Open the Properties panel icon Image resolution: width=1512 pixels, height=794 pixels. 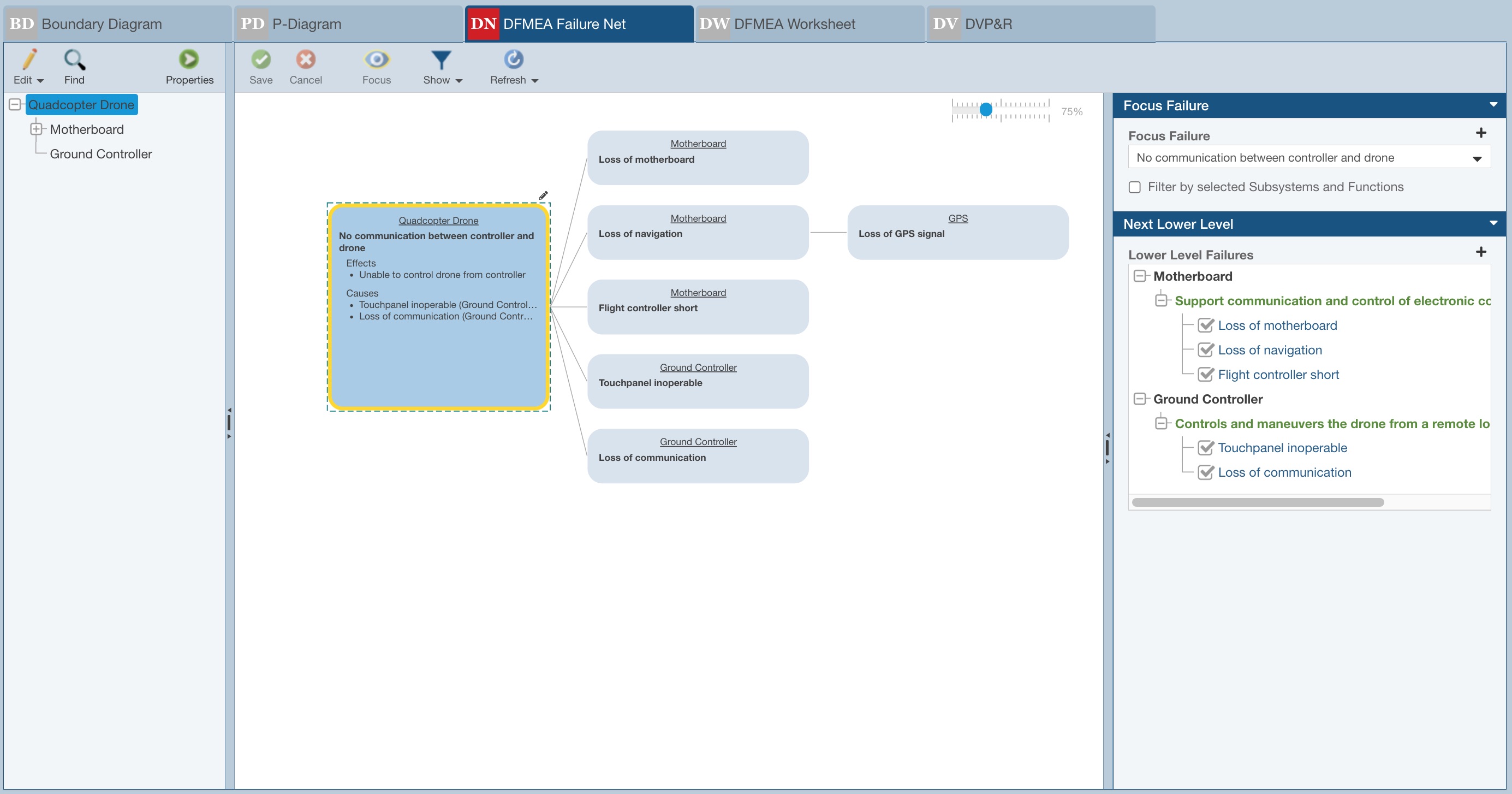click(189, 60)
